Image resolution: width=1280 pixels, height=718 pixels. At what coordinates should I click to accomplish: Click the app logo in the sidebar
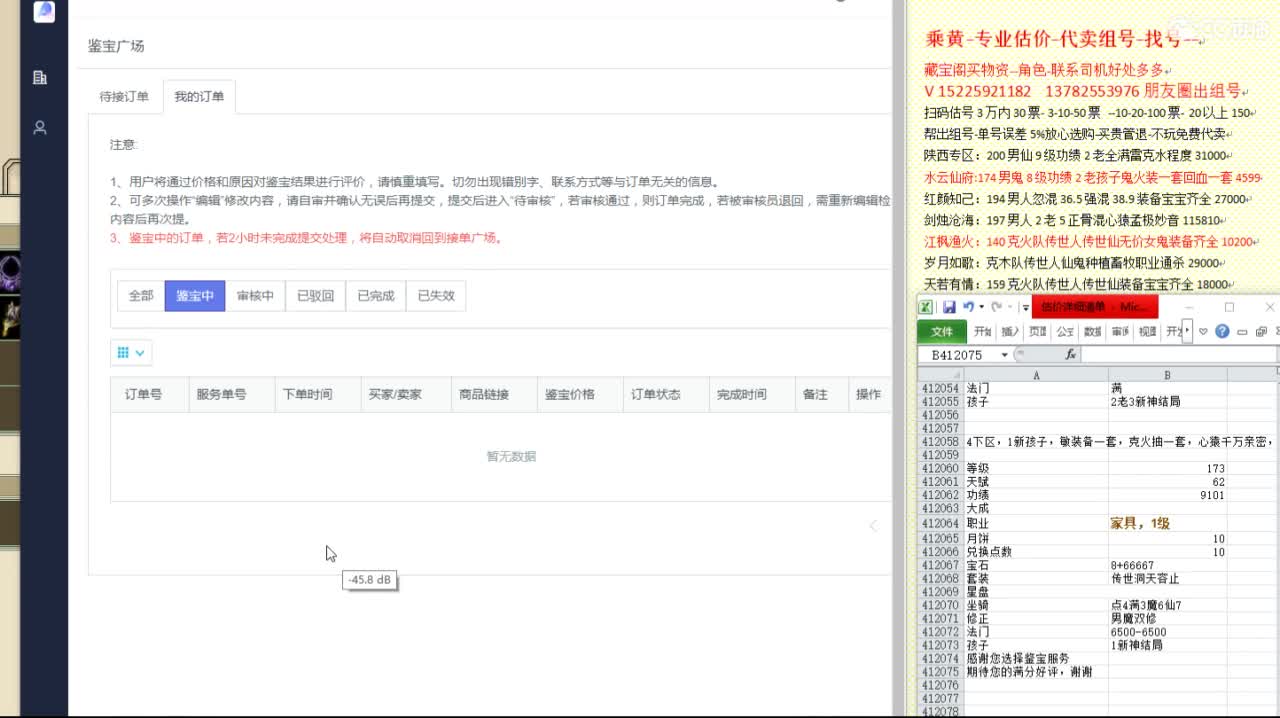[44, 11]
